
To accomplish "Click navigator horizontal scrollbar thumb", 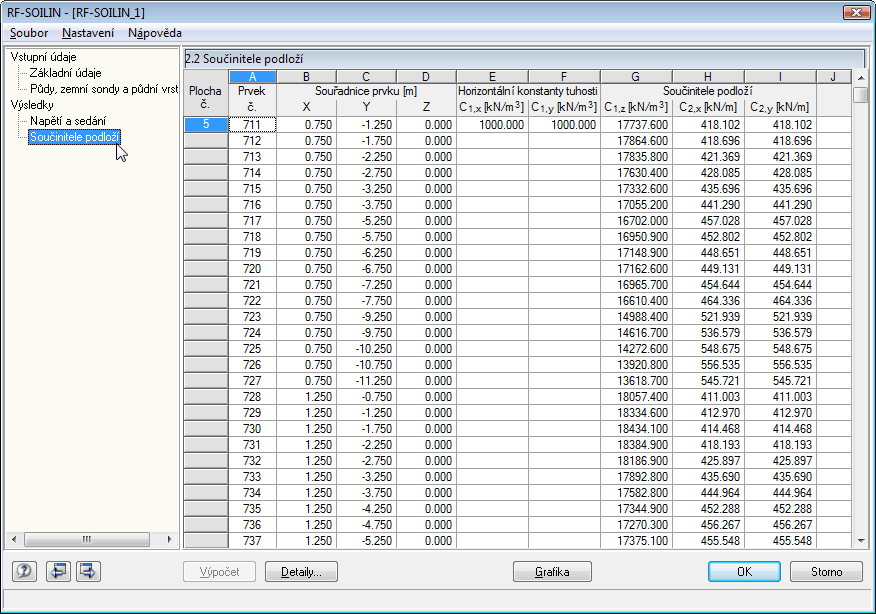I will pyautogui.click(x=87, y=539).
